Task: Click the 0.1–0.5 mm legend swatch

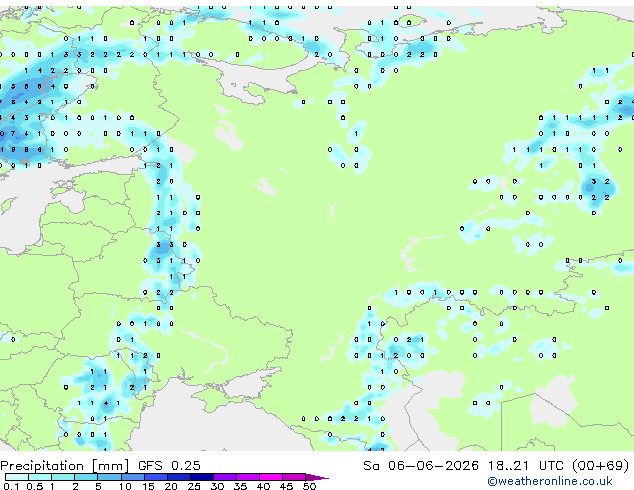Action: click(x=17, y=477)
